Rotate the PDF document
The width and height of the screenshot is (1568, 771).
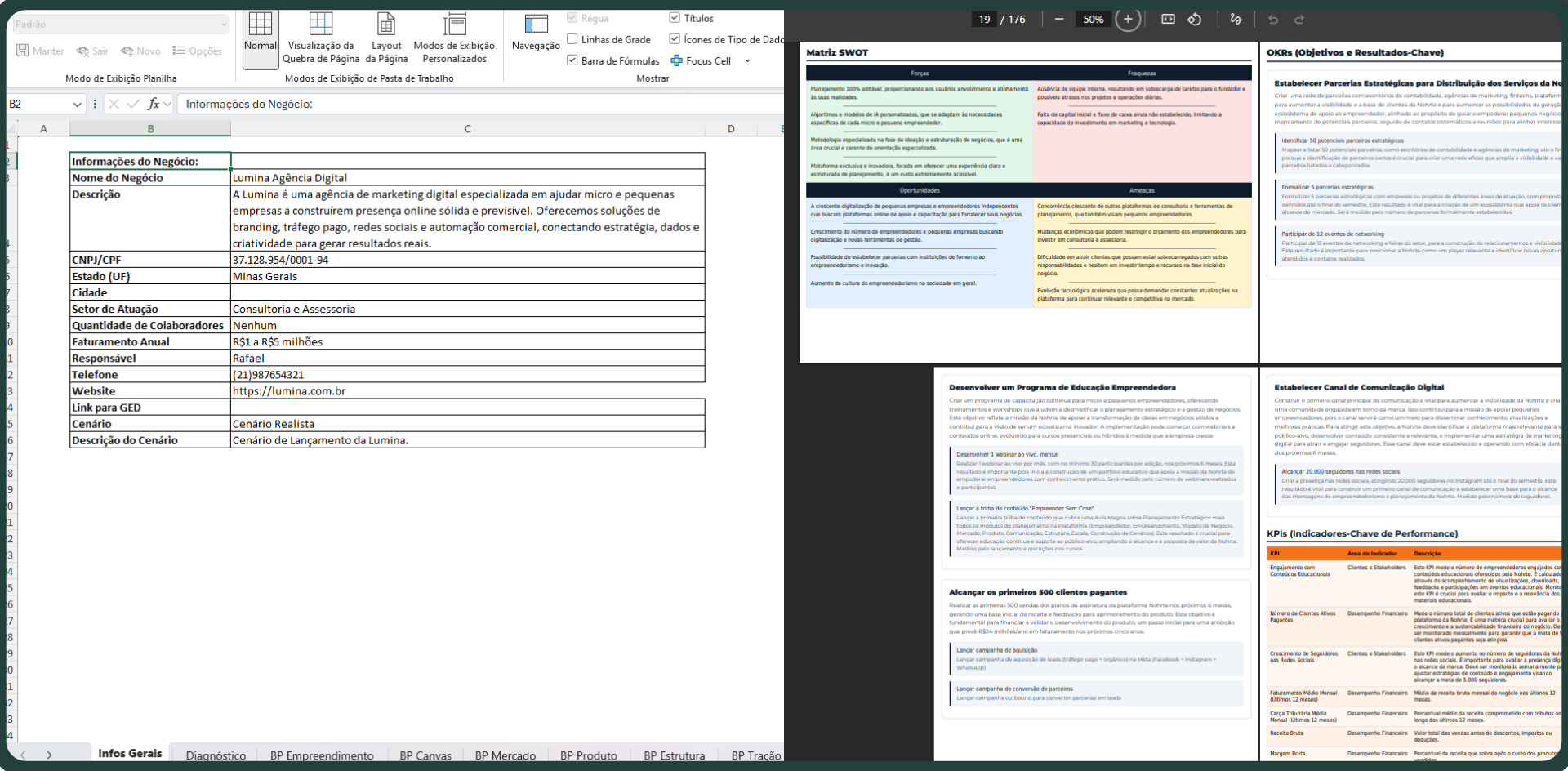pos(1195,19)
